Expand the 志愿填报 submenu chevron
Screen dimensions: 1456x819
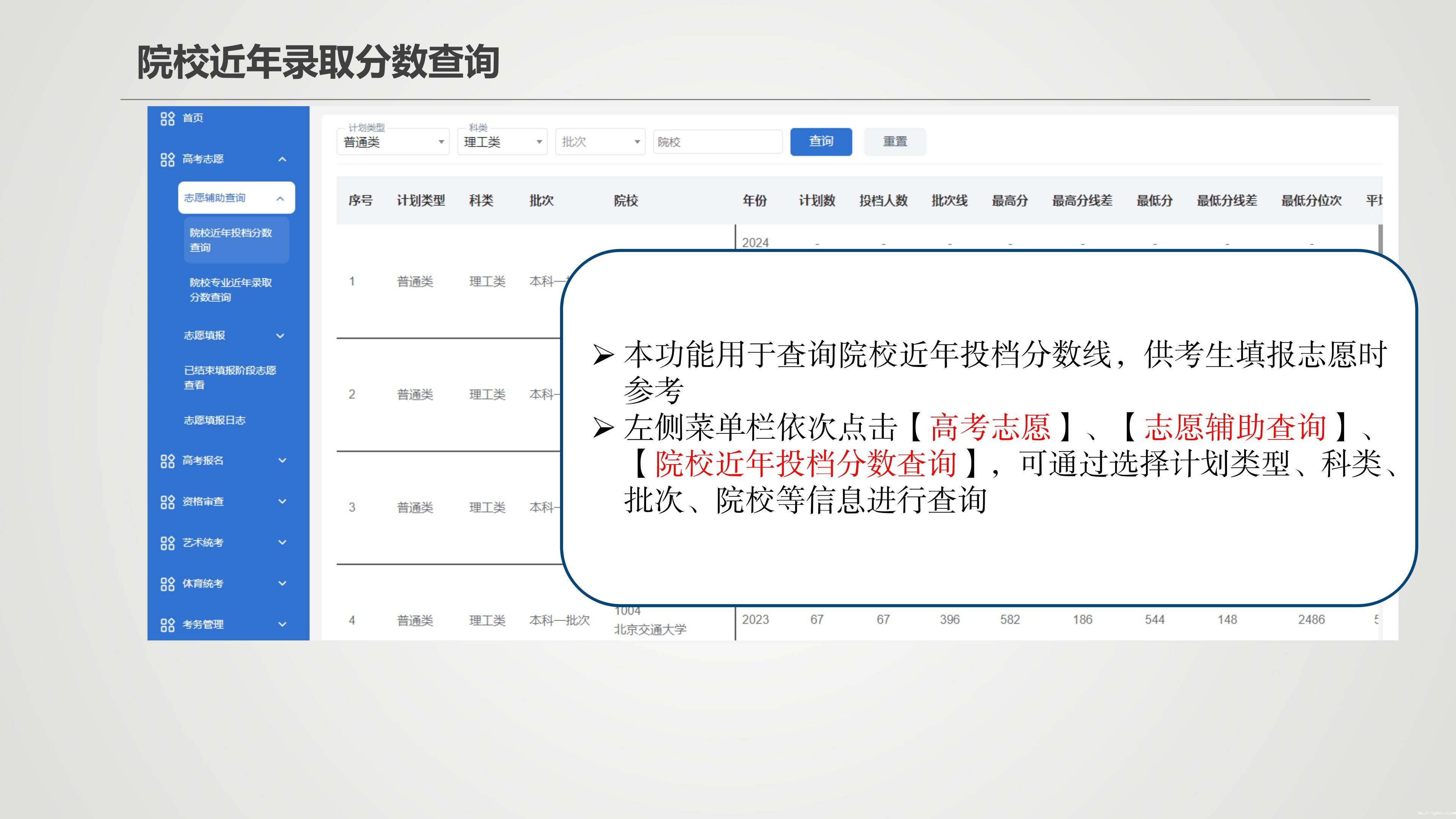[280, 336]
